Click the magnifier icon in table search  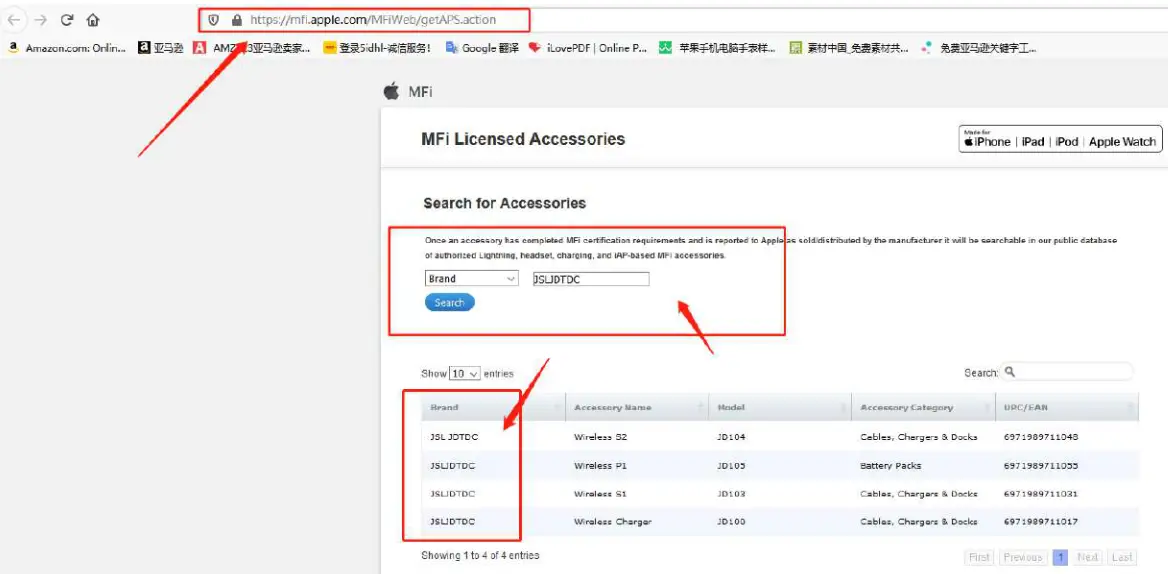(1010, 371)
